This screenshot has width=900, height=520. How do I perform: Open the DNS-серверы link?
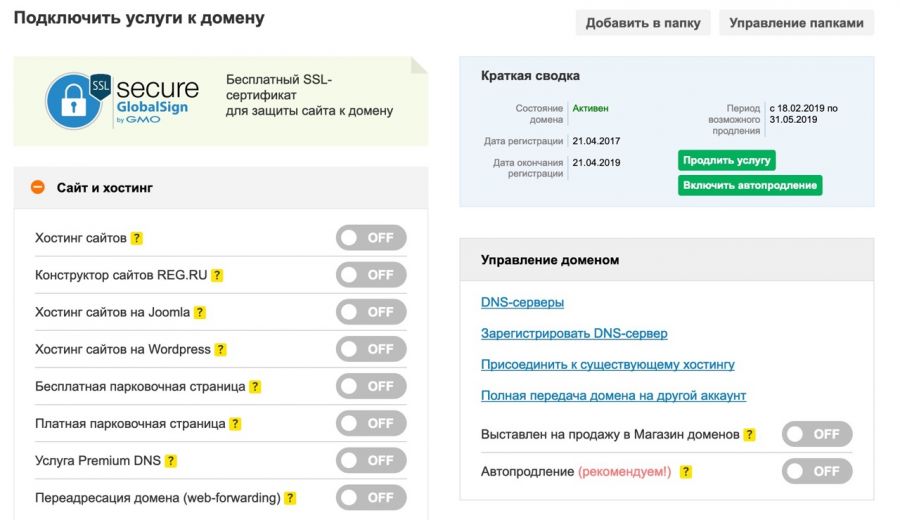tap(522, 302)
